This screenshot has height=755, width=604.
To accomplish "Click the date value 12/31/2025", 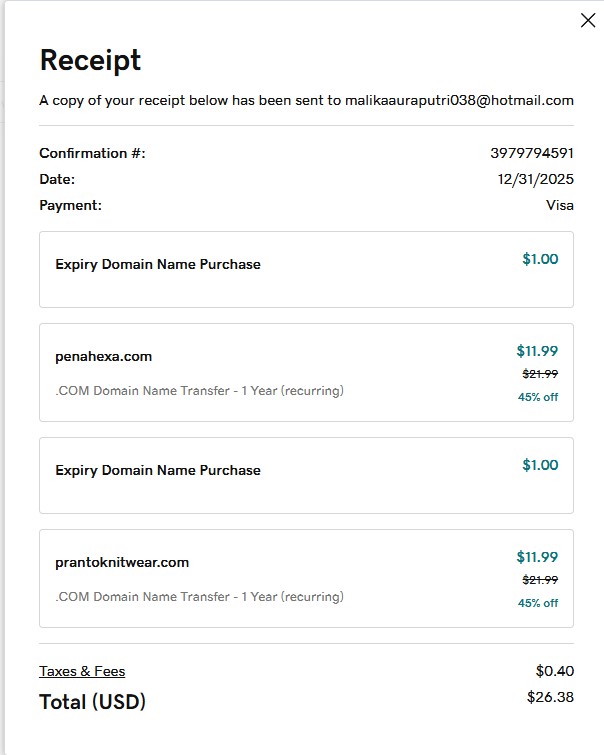I will tap(536, 179).
